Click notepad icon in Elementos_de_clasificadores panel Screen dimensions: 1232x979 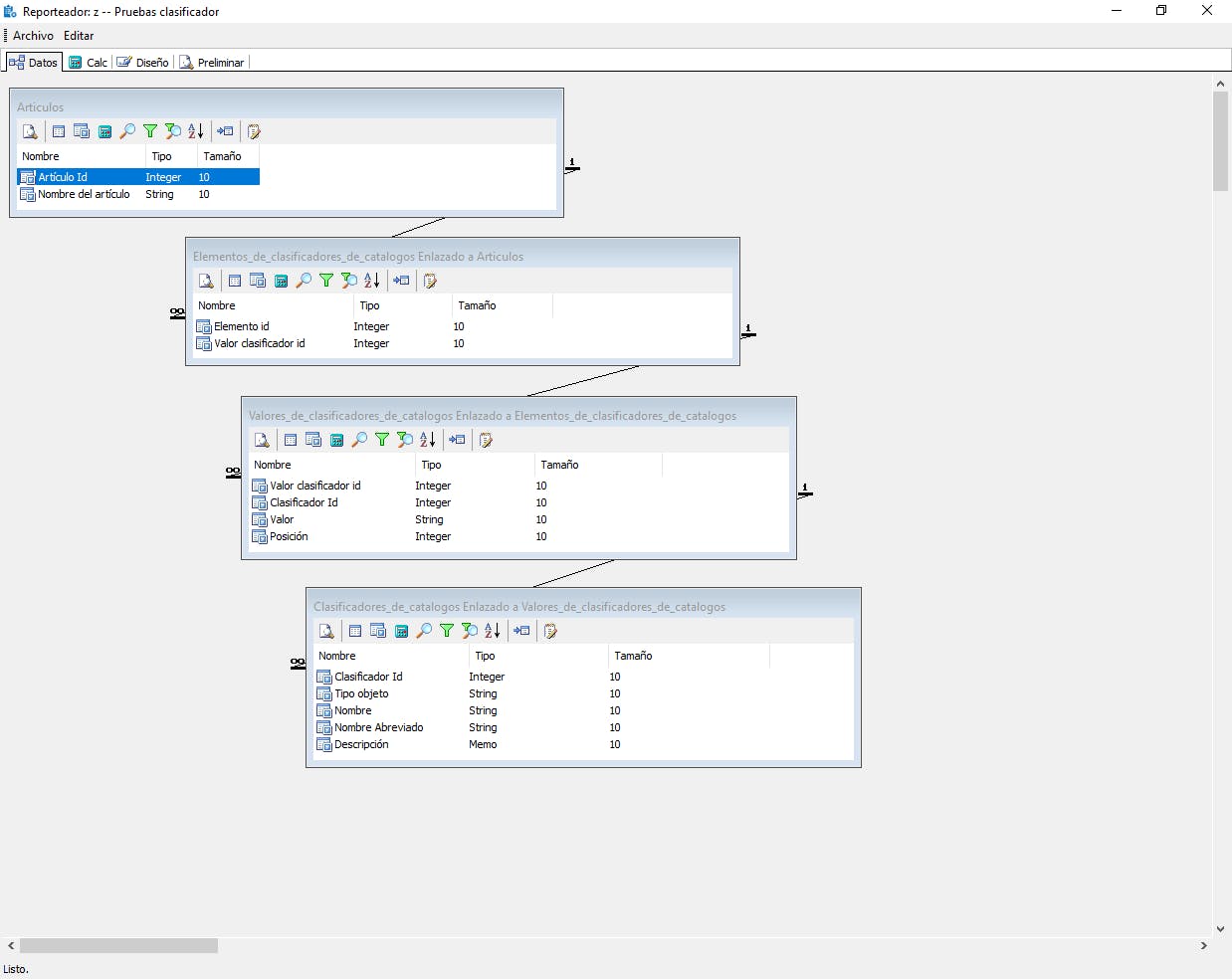[430, 281]
